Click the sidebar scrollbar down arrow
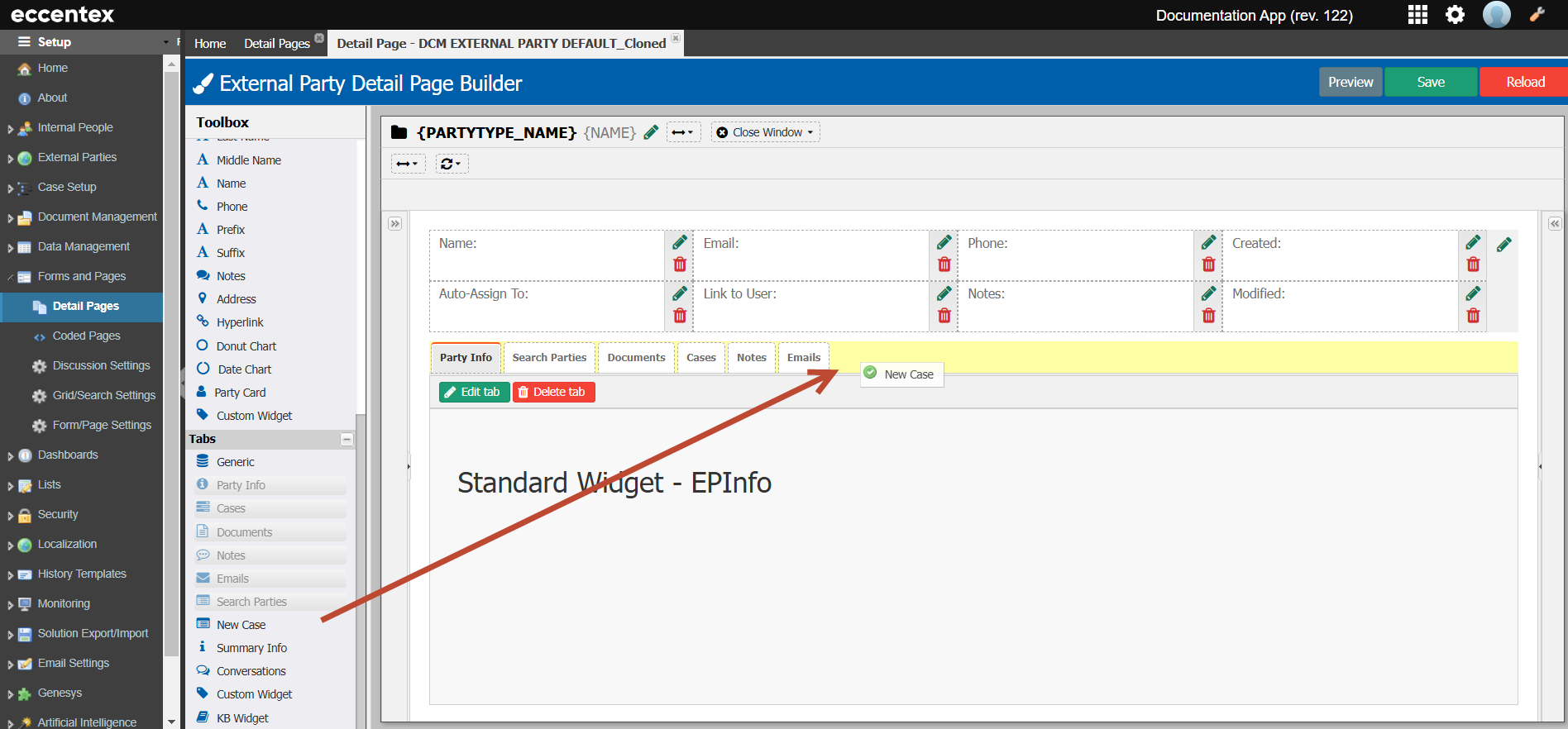Image resolution: width=1568 pixels, height=729 pixels. click(x=171, y=722)
